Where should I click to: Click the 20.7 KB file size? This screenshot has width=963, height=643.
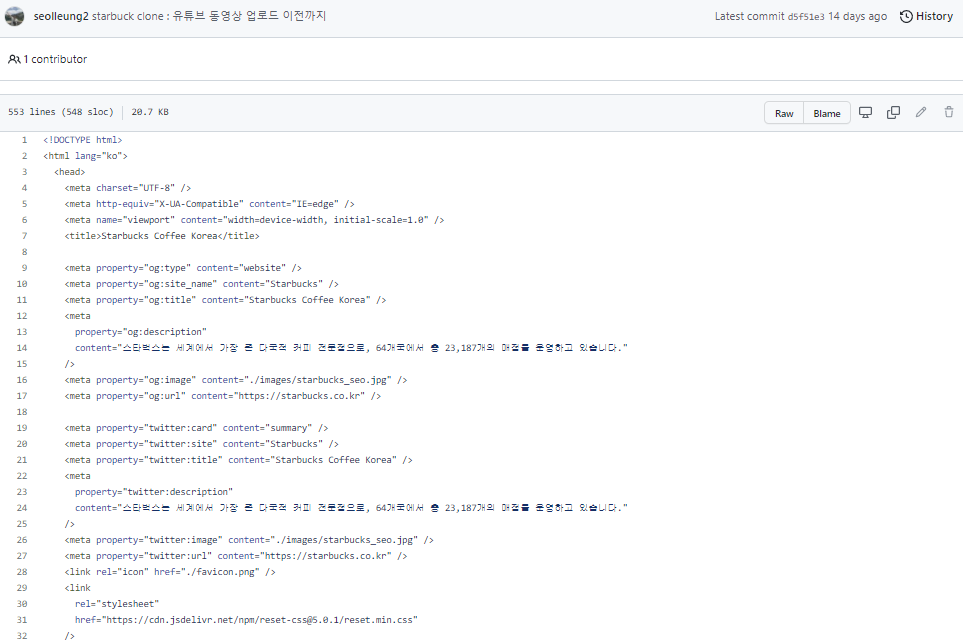pyautogui.click(x=150, y=112)
